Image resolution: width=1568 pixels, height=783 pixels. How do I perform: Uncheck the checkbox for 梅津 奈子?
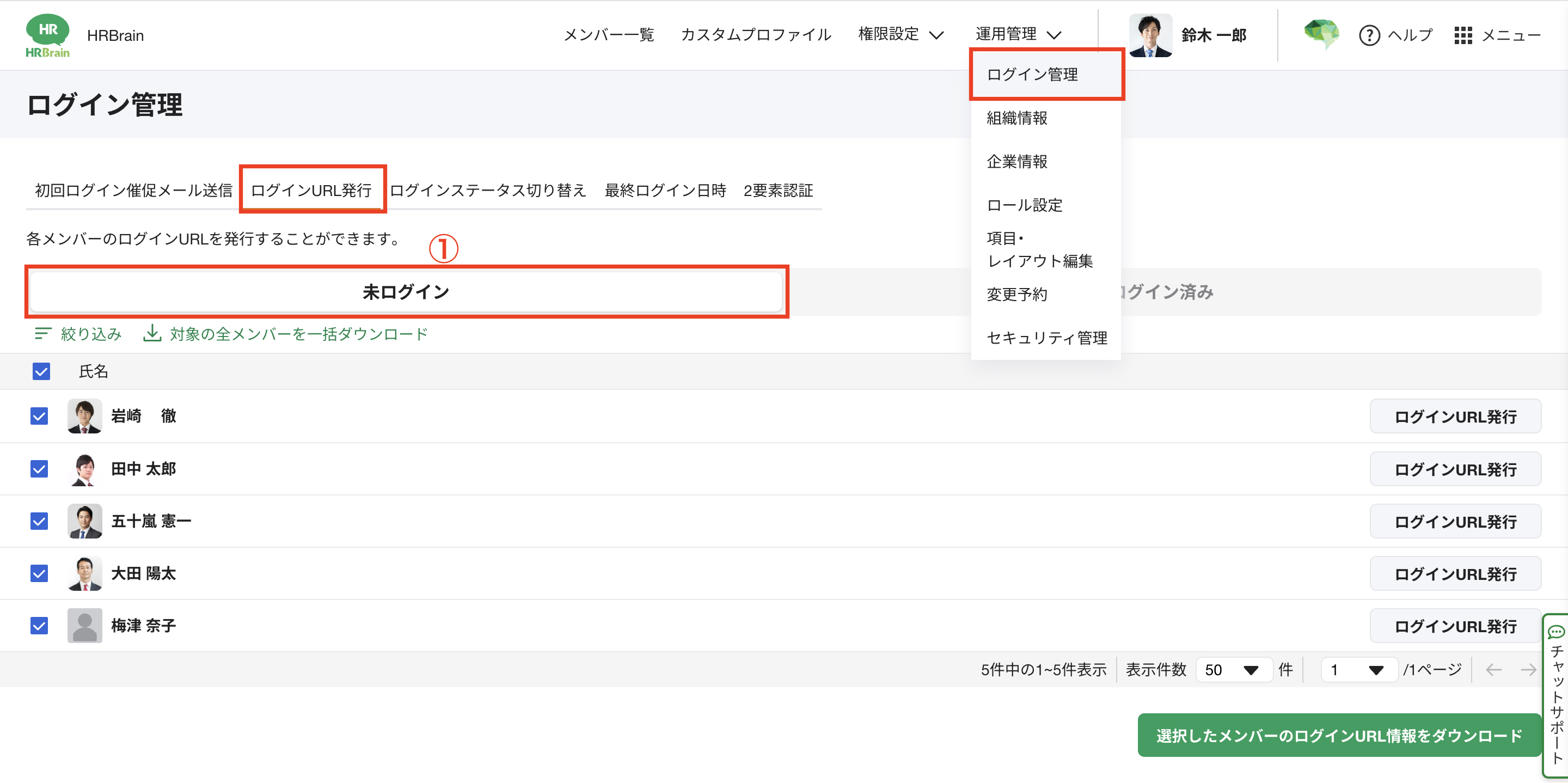coord(39,626)
